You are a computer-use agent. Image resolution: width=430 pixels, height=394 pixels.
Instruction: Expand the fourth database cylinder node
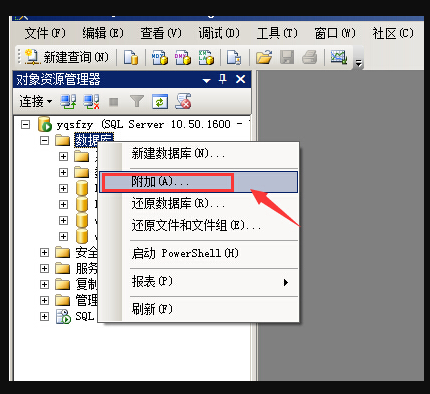[63, 236]
